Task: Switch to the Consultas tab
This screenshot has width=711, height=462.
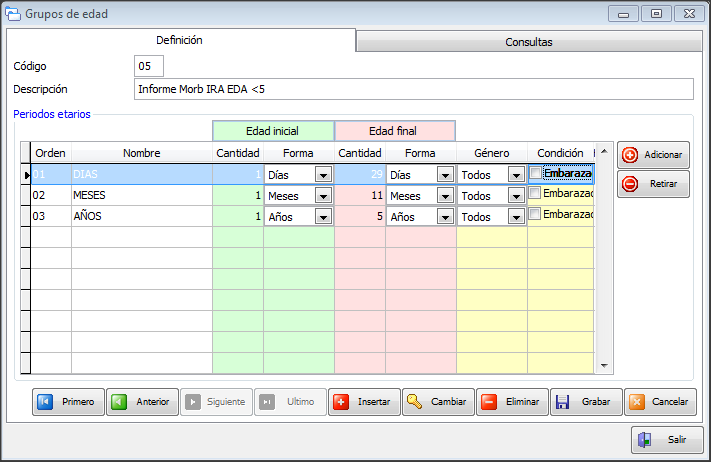Action: click(x=529, y=42)
